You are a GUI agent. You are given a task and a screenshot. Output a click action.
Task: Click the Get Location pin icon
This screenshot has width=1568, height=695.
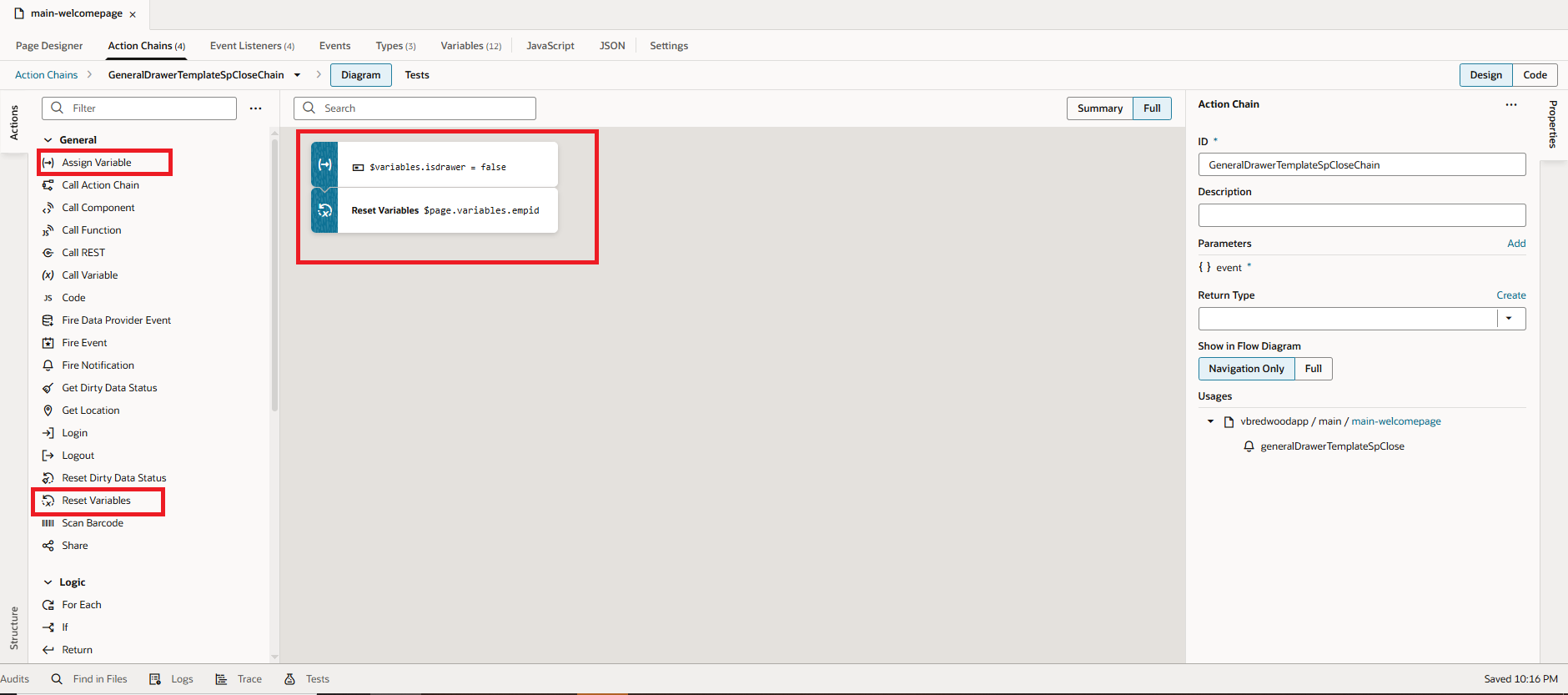[48, 410]
